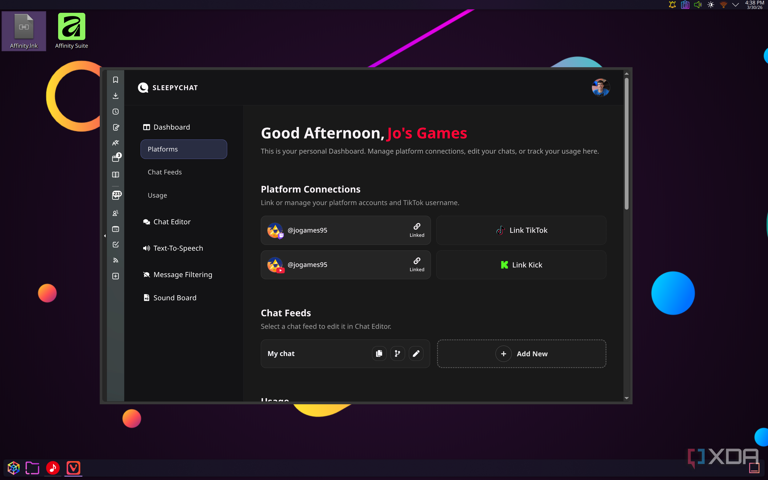768x480 pixels.
Task: Open the Tasks panel in the sidebar
Action: pyautogui.click(x=116, y=245)
